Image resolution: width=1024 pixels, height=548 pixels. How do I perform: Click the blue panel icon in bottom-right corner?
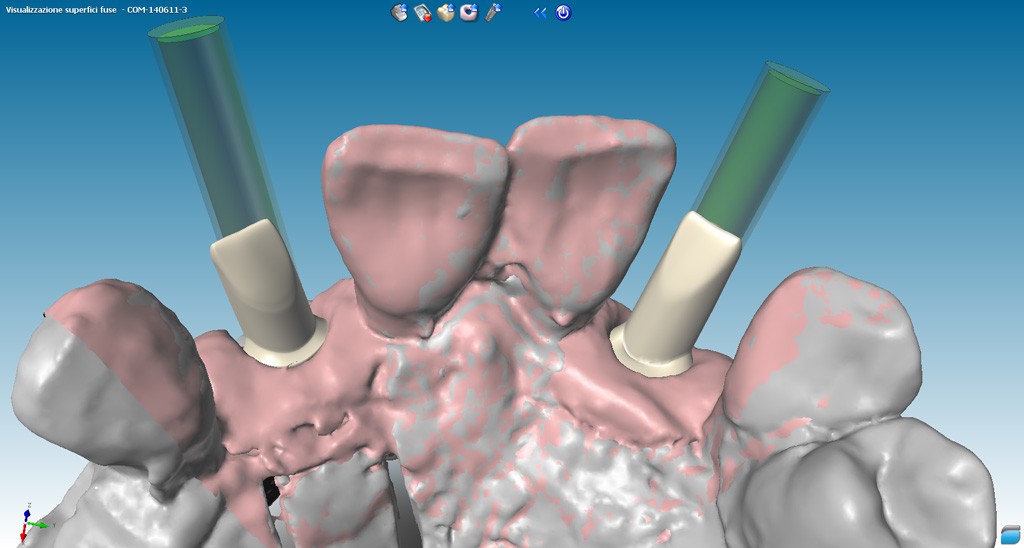1010,533
